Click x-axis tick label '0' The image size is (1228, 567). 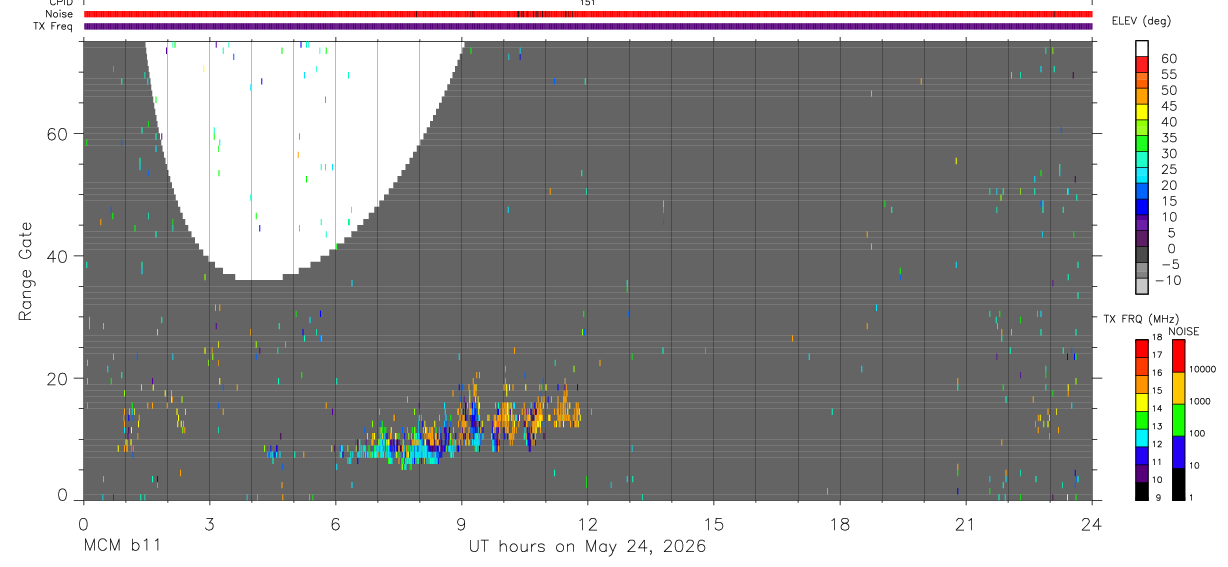(x=83, y=524)
